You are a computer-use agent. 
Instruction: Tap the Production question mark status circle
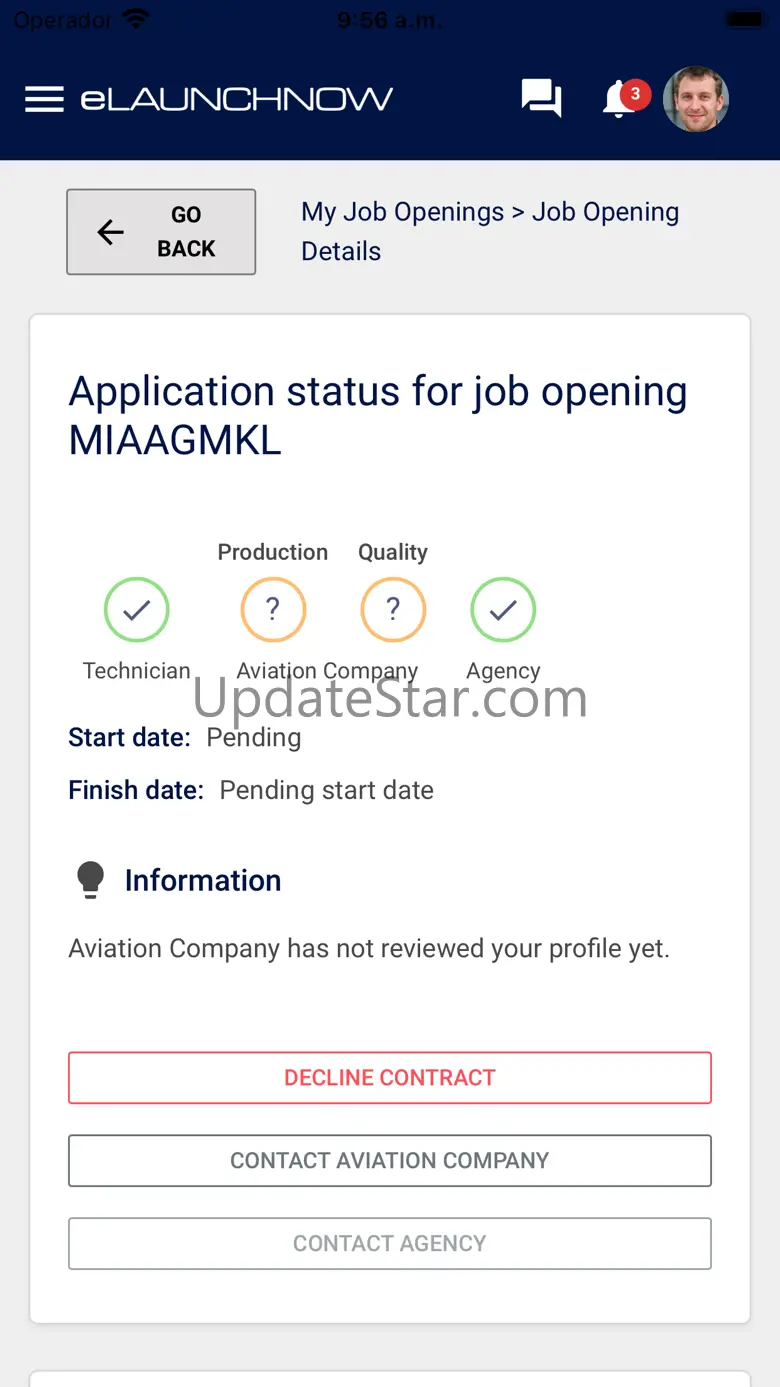(273, 609)
